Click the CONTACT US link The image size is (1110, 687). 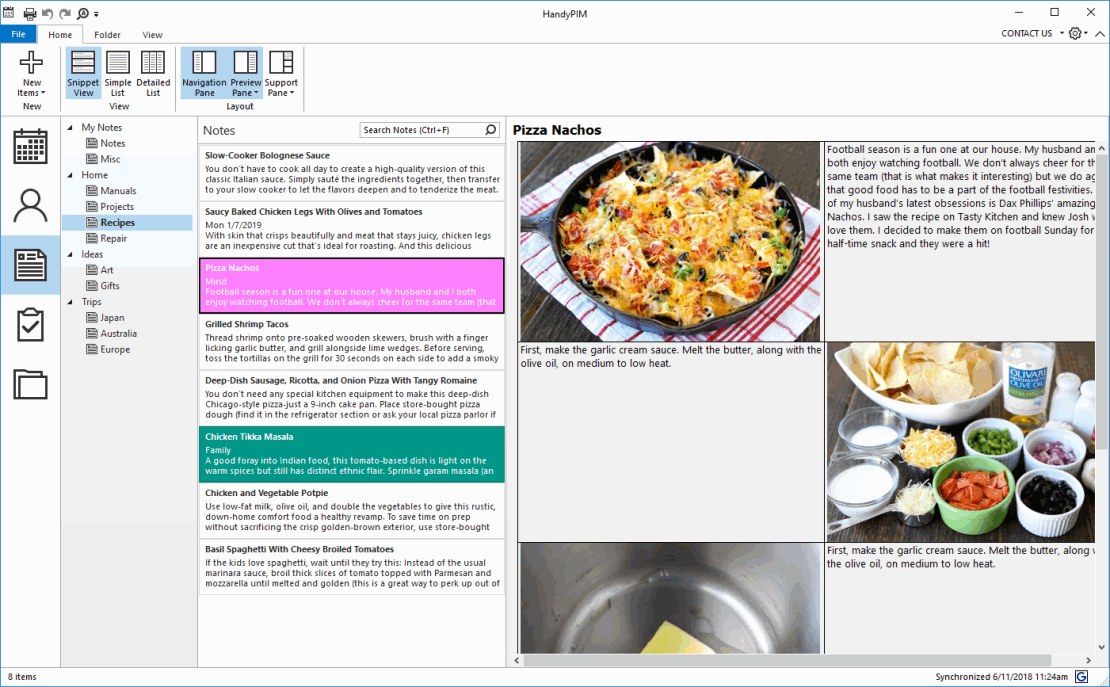1026,33
